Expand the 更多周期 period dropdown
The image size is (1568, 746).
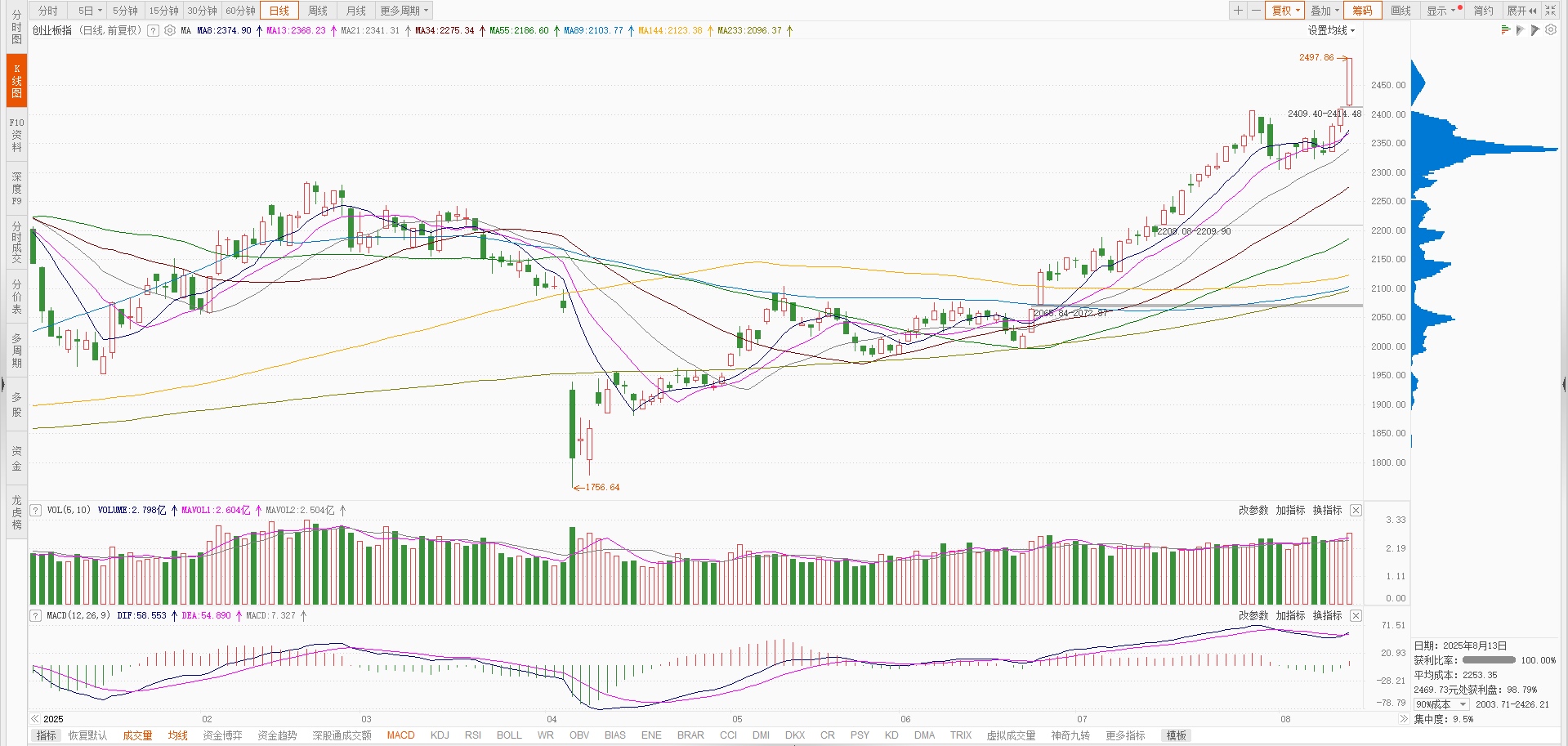(x=404, y=11)
